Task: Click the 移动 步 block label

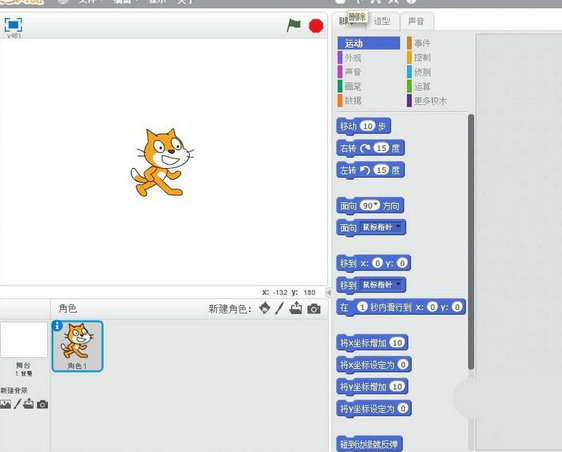Action: (x=348, y=126)
